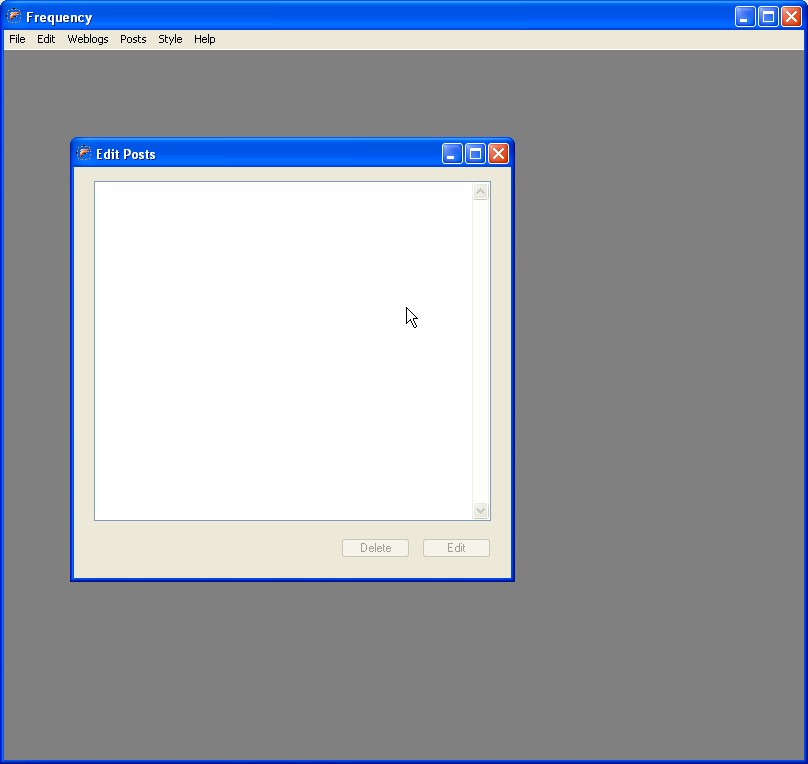Click the Edit Posts title bar text
This screenshot has height=764, width=808.
[x=126, y=154]
